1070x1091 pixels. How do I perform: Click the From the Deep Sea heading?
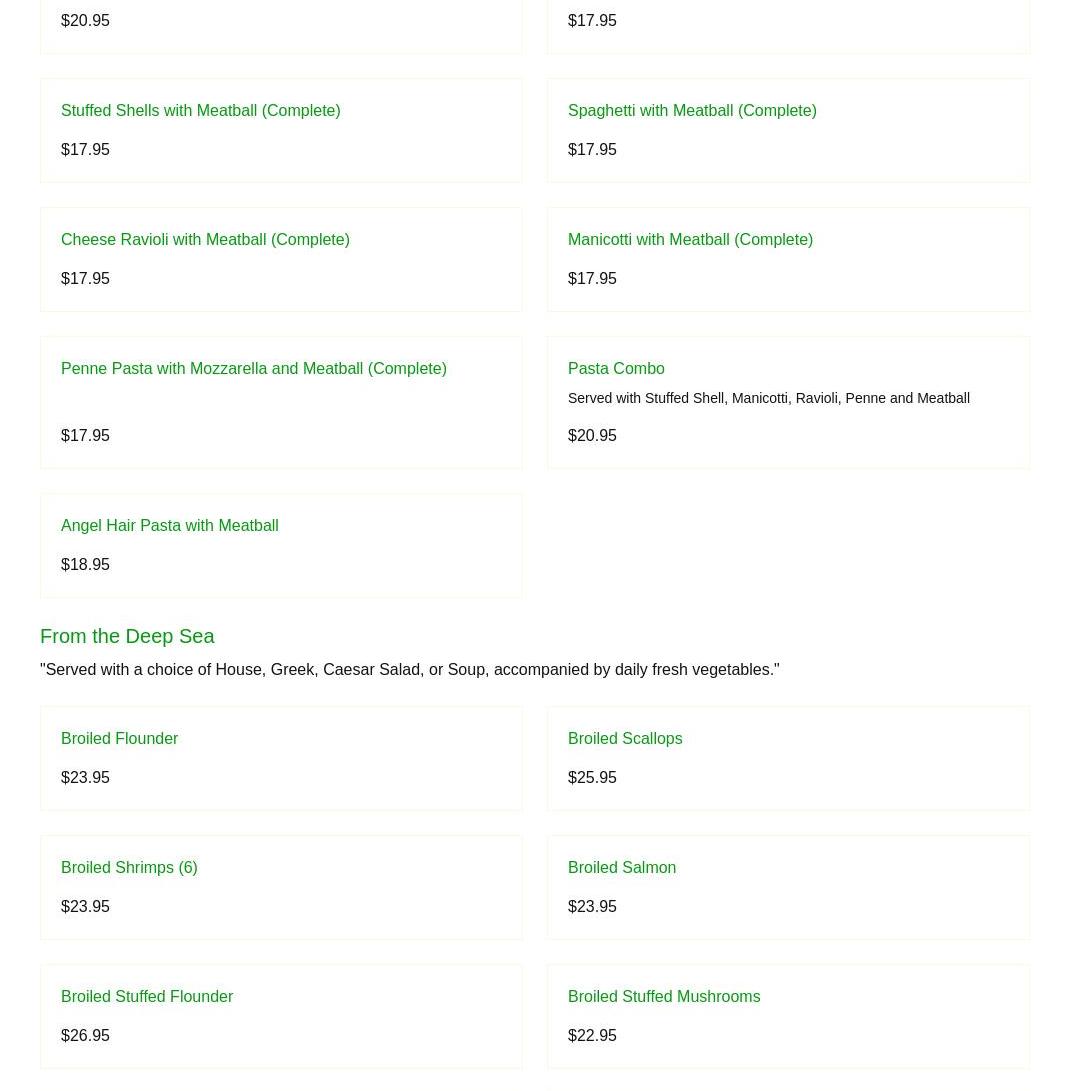pyautogui.click(x=127, y=636)
